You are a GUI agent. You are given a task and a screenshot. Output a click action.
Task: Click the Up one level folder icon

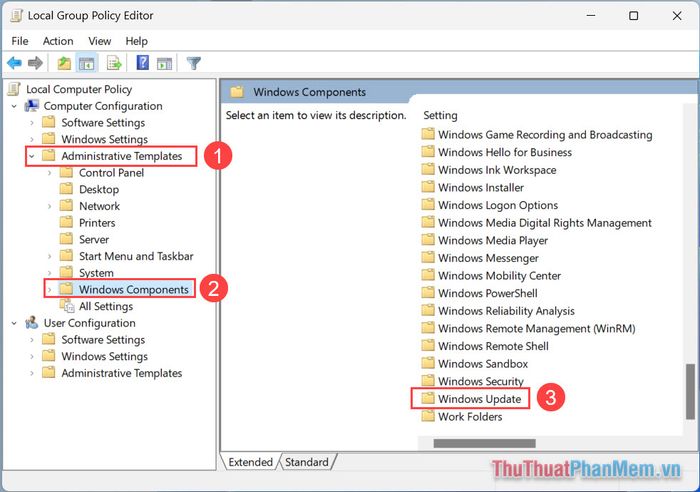tap(64, 63)
